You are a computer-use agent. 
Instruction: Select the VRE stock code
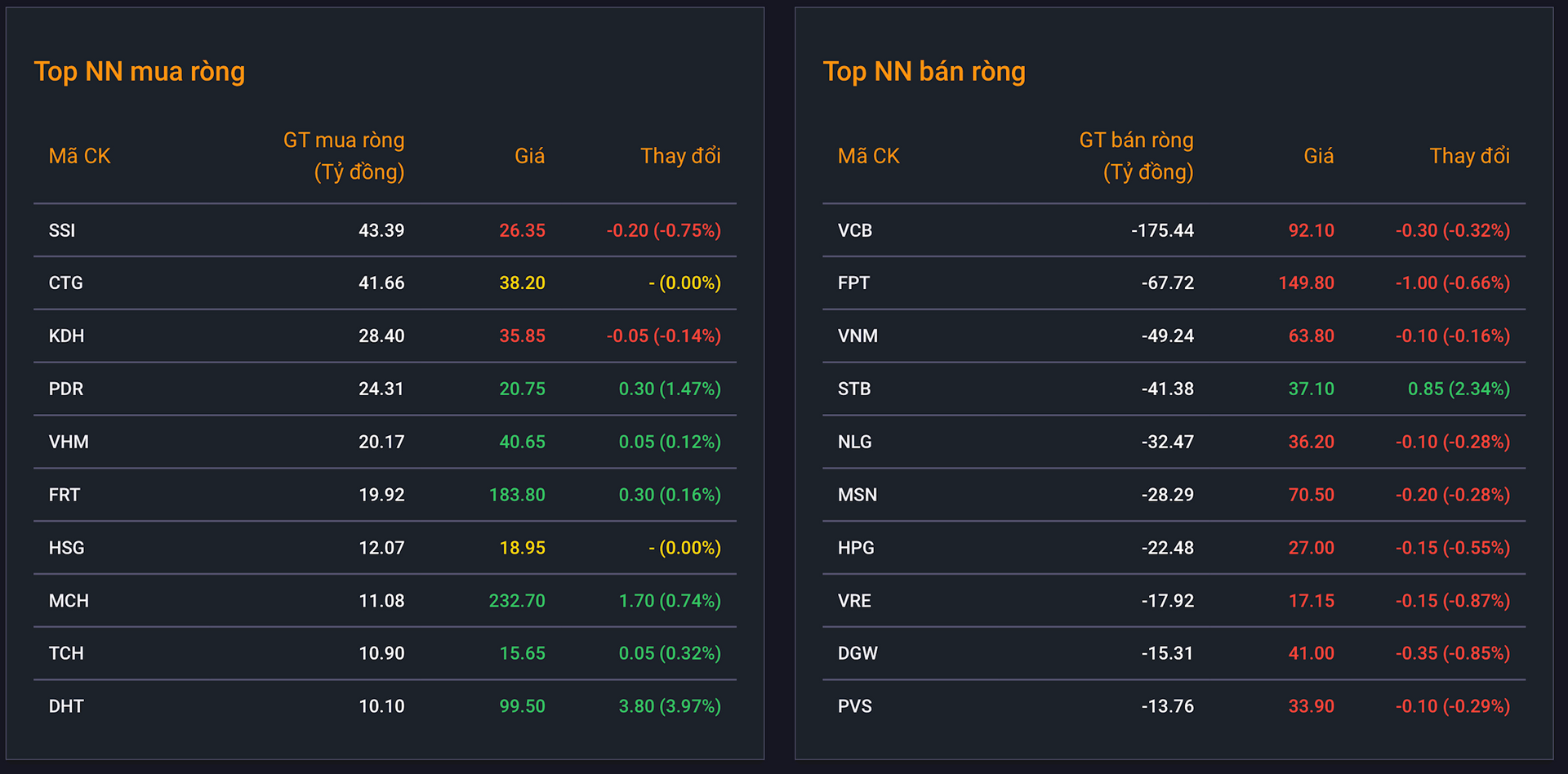pos(854,600)
